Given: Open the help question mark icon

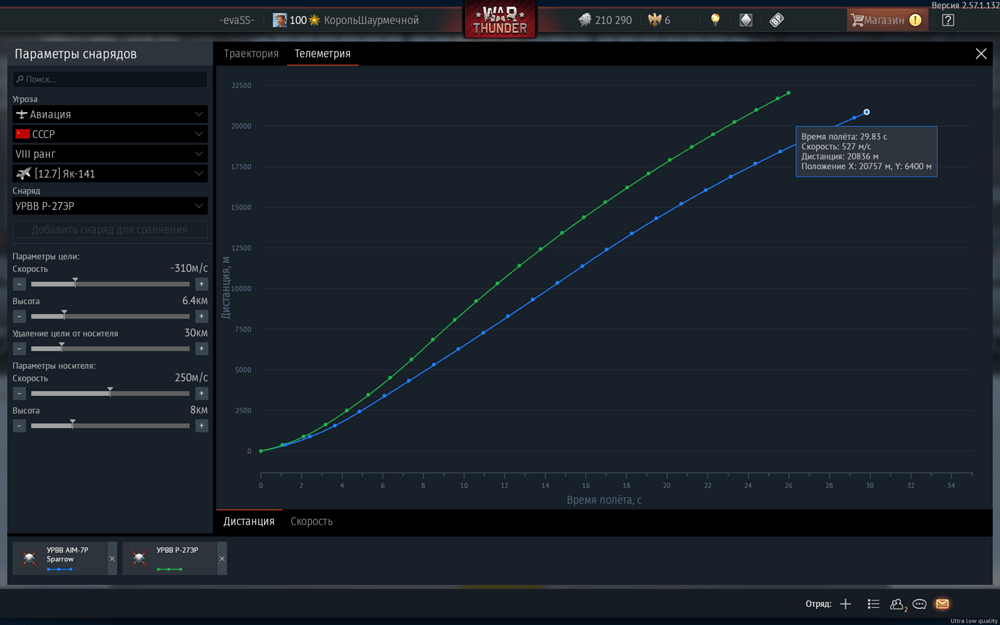Looking at the screenshot, I should pyautogui.click(x=948, y=20).
